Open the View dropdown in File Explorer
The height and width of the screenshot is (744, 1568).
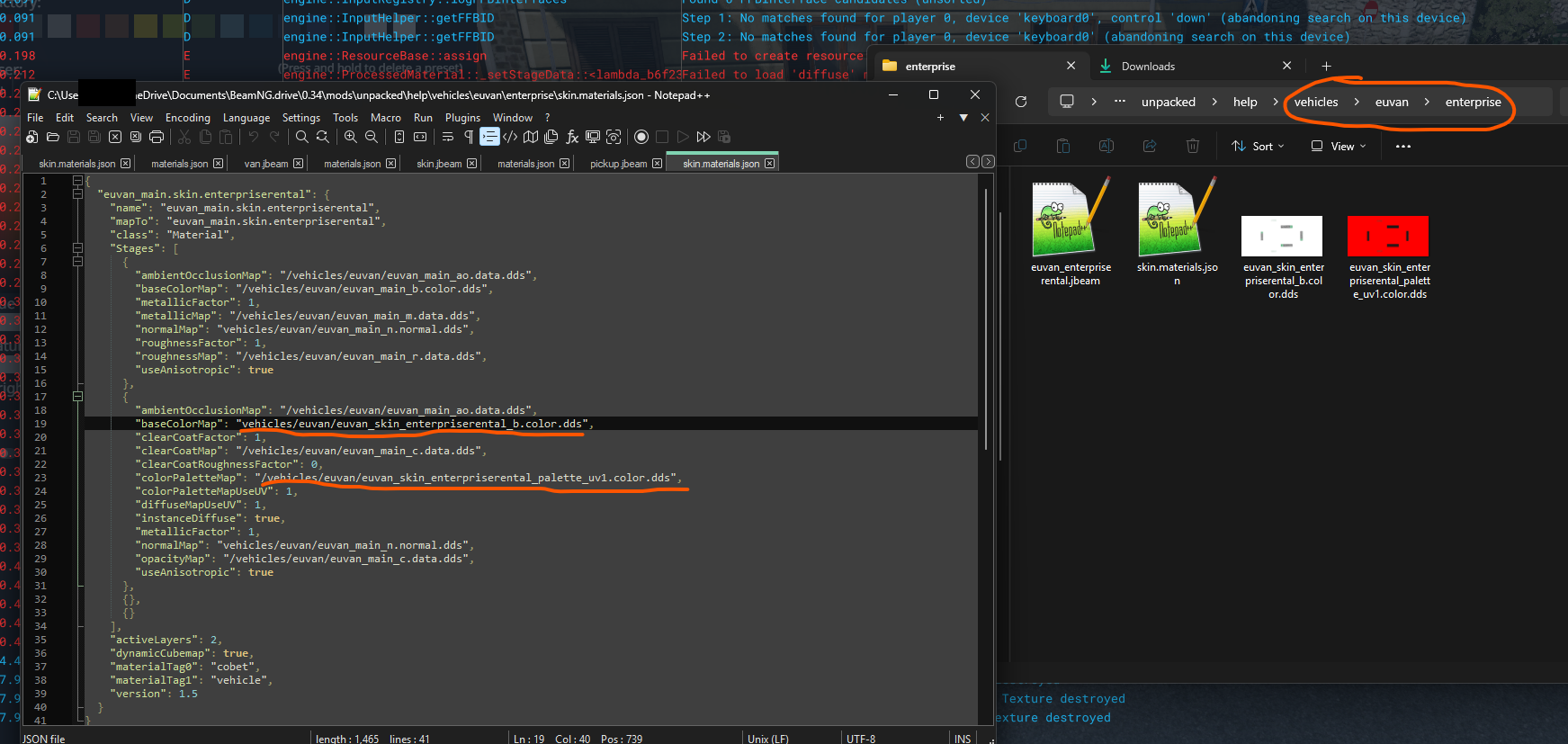1339,146
